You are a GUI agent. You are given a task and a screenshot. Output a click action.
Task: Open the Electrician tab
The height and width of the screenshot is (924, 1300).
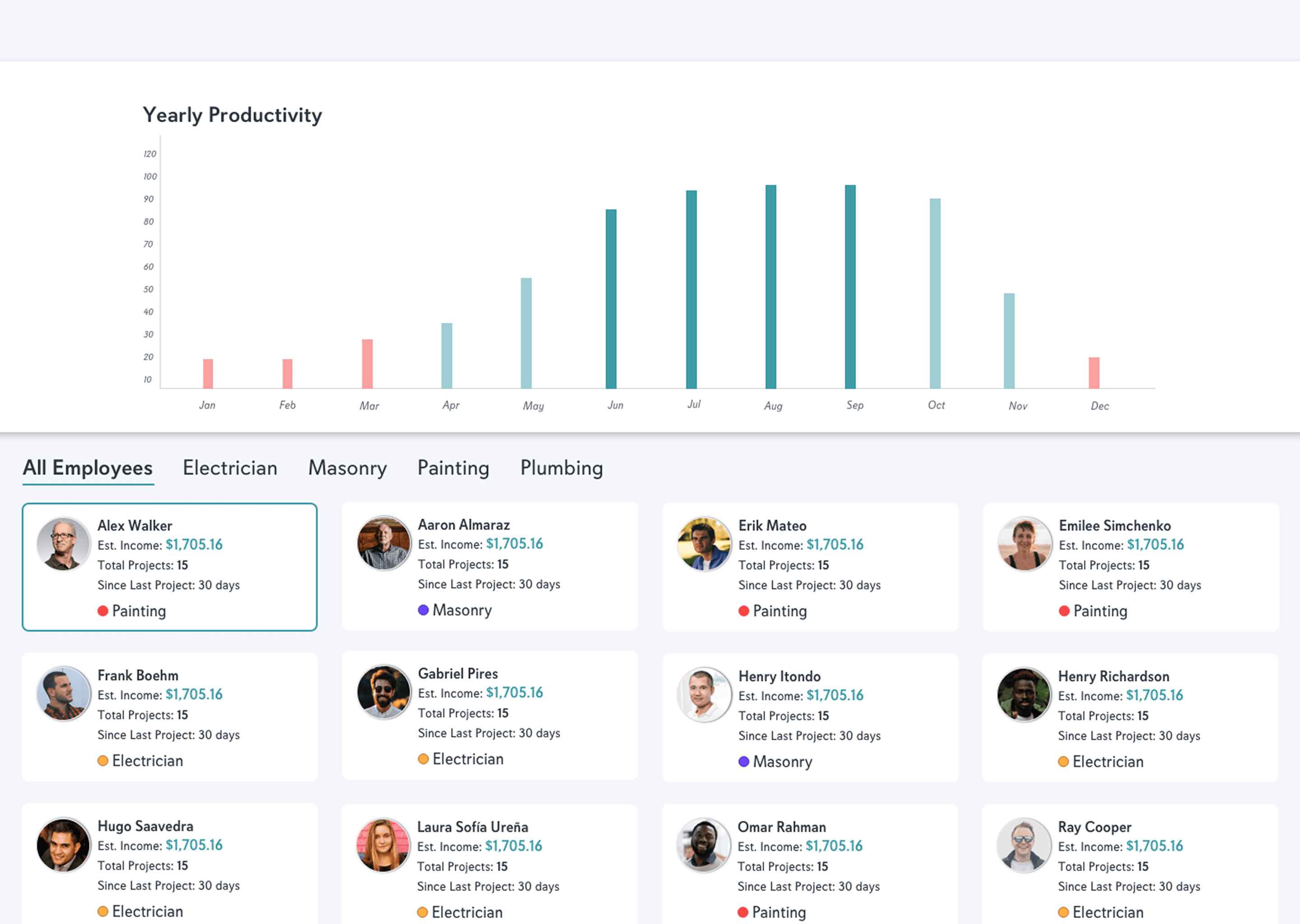(x=230, y=468)
